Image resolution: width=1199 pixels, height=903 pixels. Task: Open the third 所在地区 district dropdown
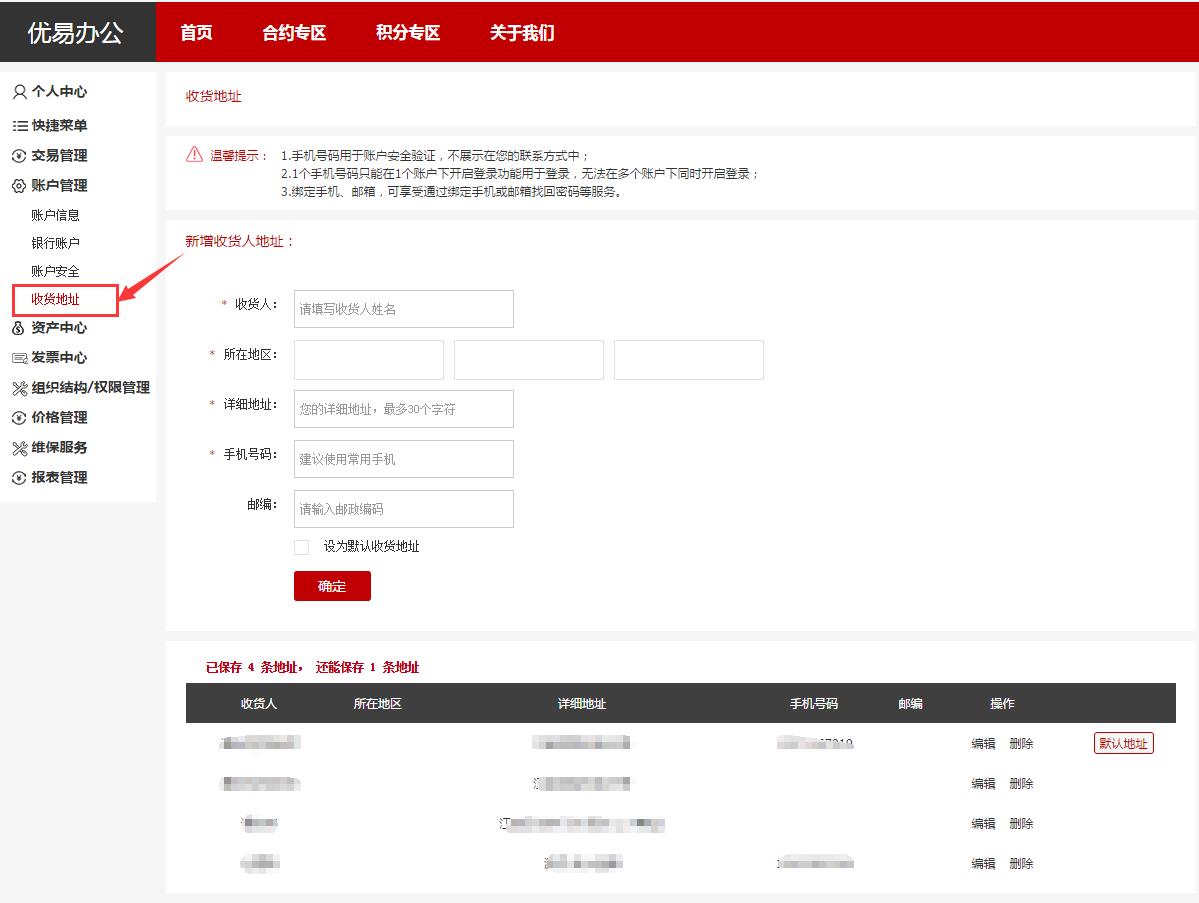[689, 360]
